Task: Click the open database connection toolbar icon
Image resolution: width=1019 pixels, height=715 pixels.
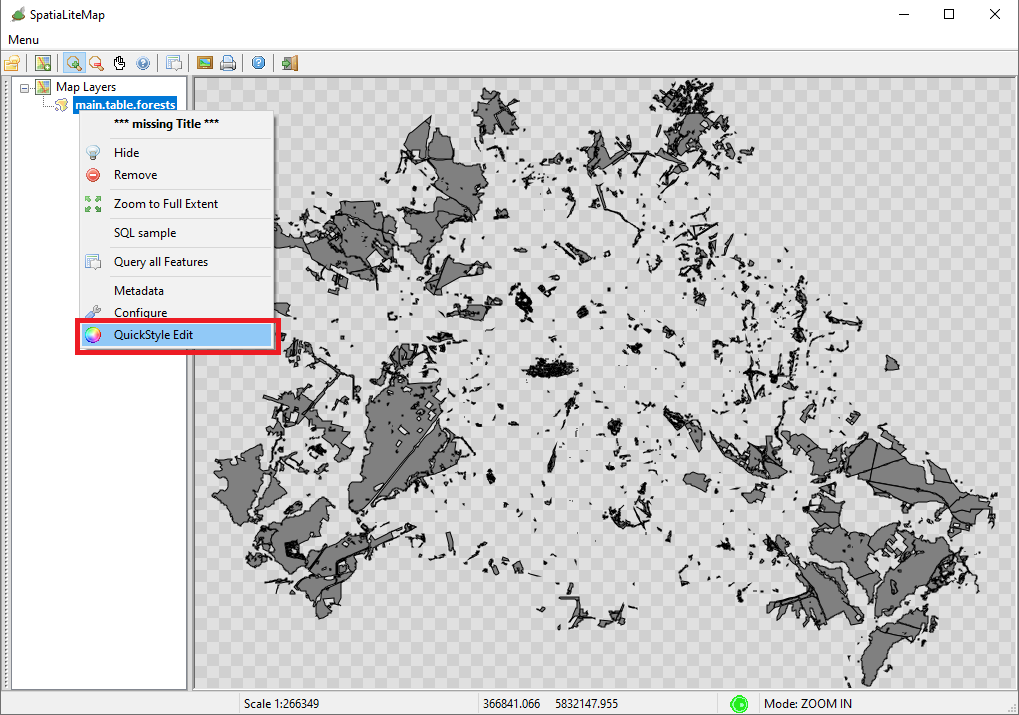Action: click(x=12, y=63)
